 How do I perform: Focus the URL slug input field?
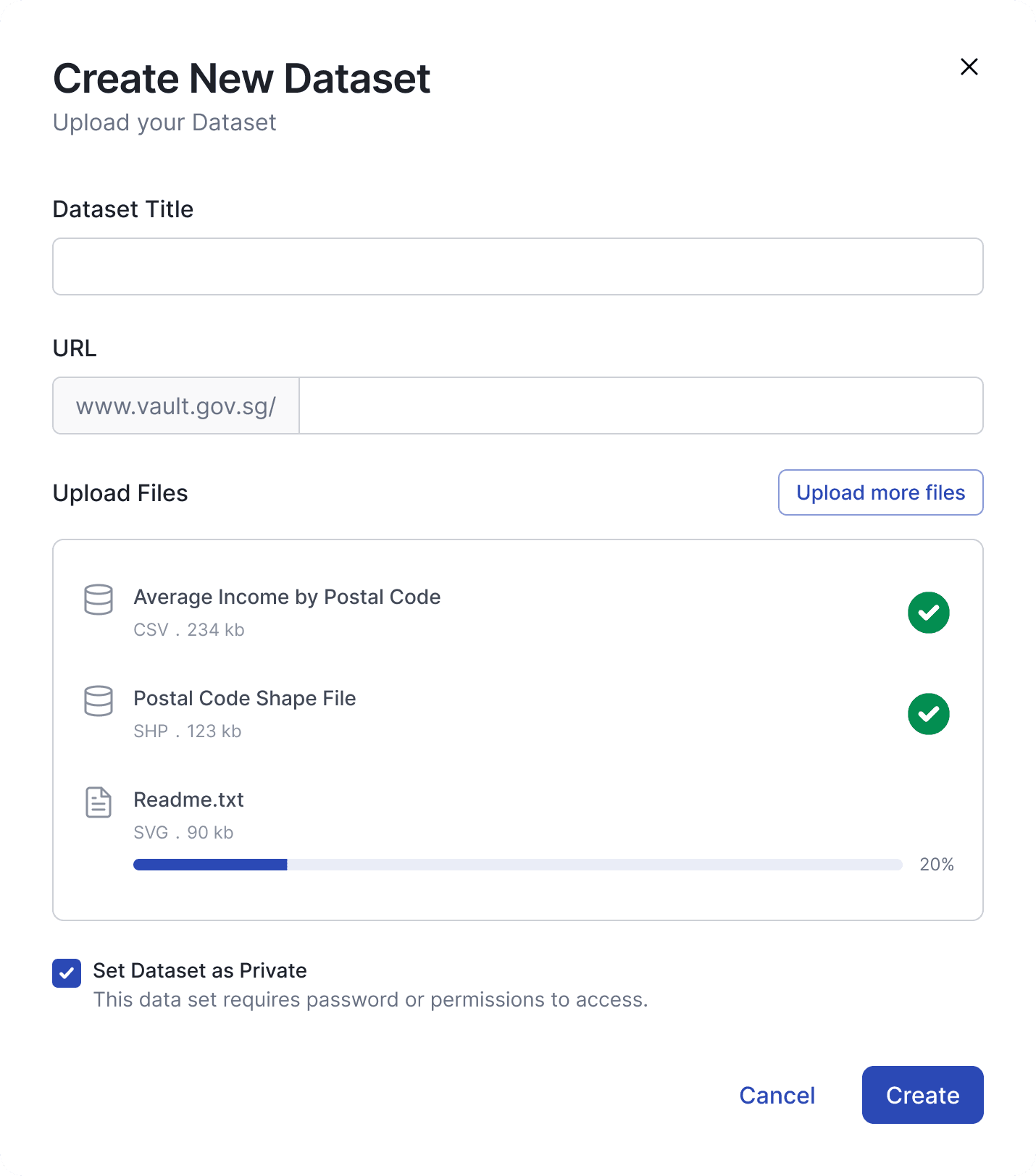pyautogui.click(x=641, y=406)
